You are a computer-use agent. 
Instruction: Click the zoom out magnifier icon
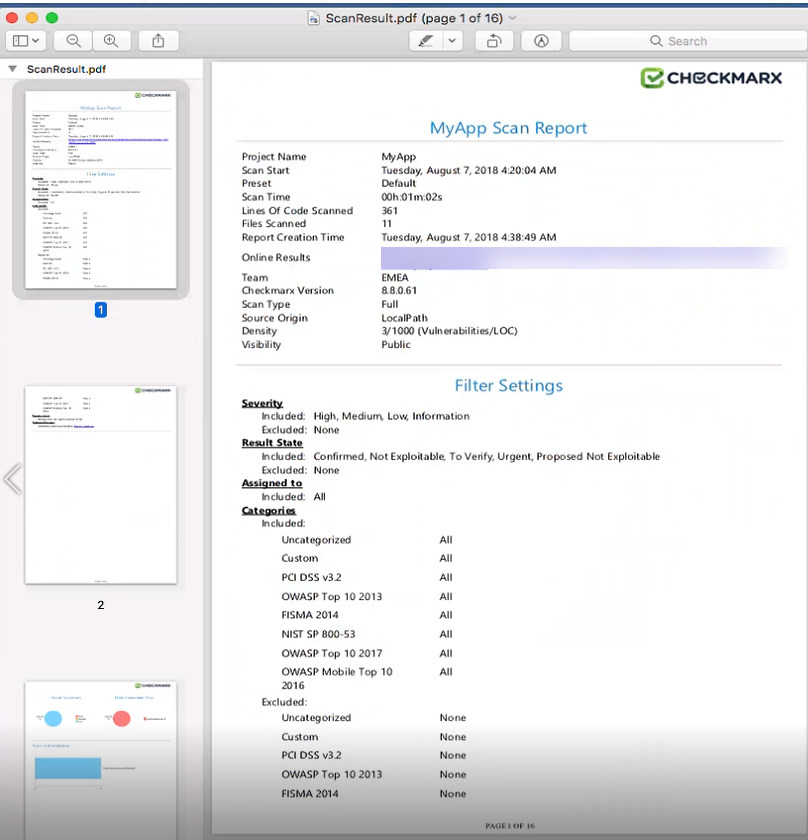pos(71,41)
